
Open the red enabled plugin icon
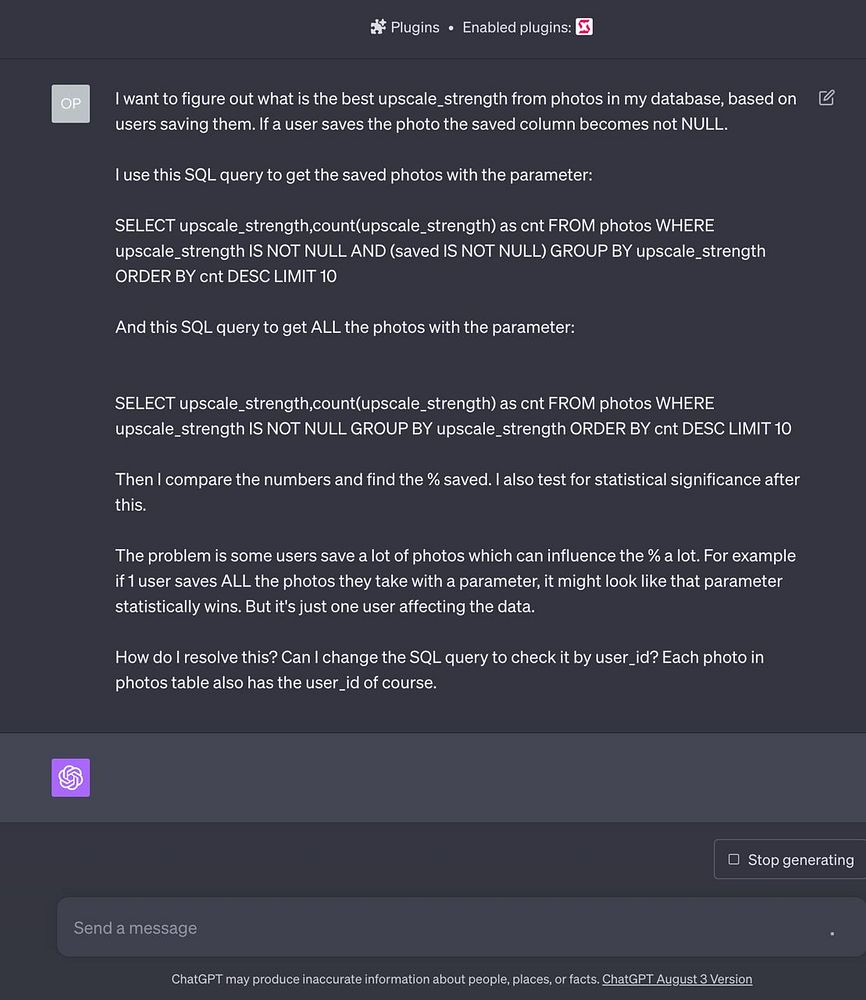[x=584, y=27]
